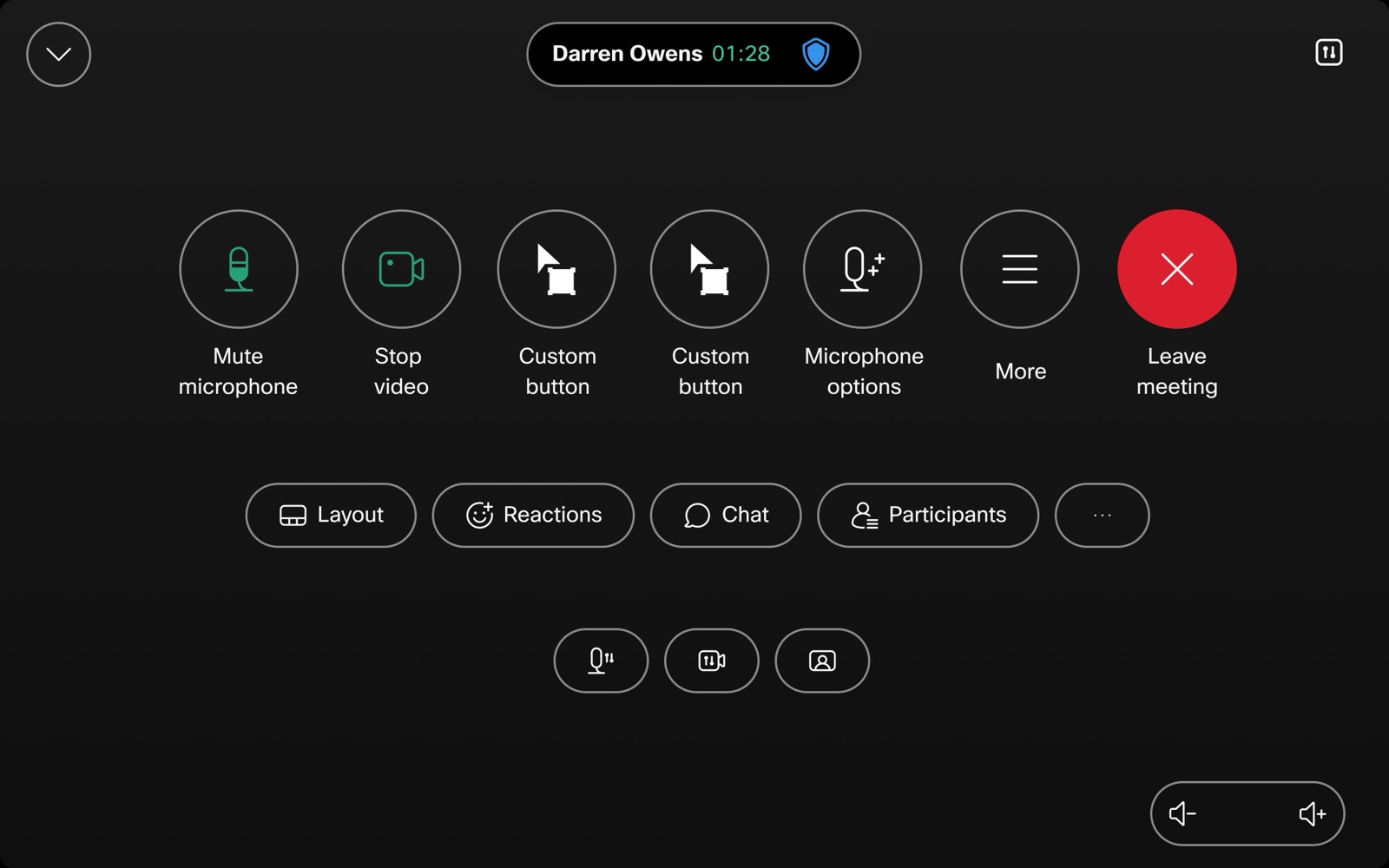Click the call timer 01:28
The width and height of the screenshot is (1389, 868).
[x=741, y=54]
